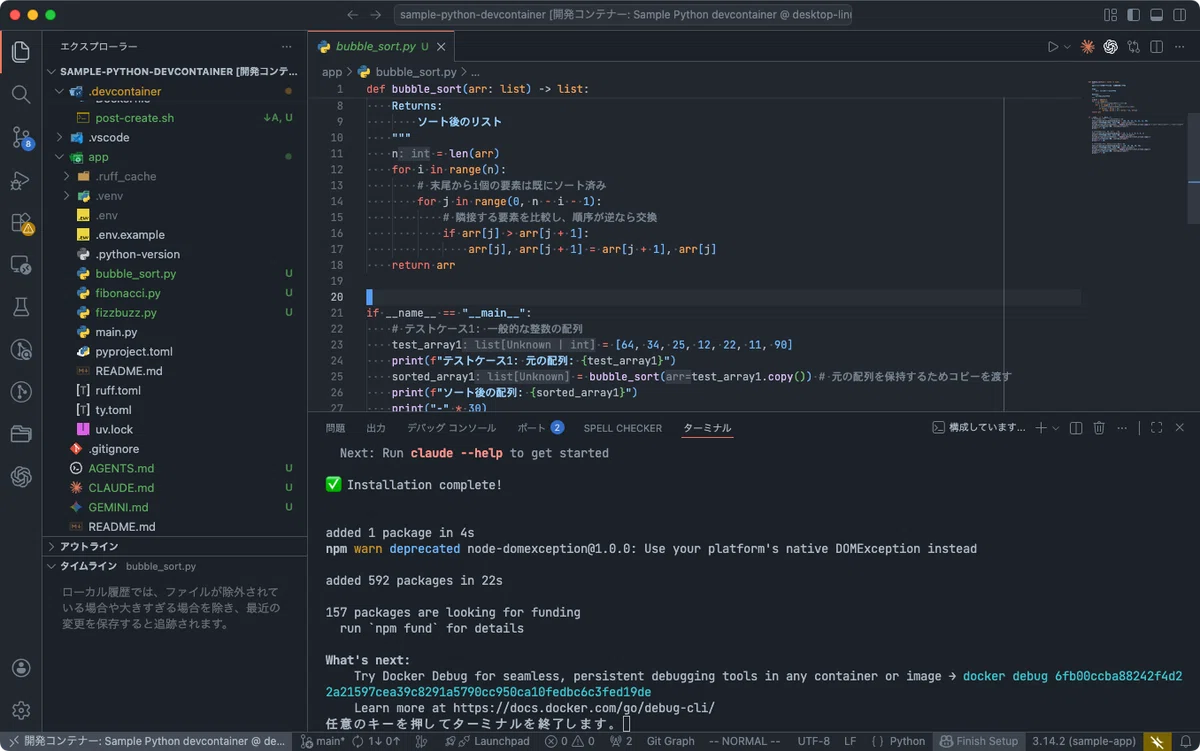1200x751 pixels.
Task: Go forward with title bar arrow
Action: 376,15
